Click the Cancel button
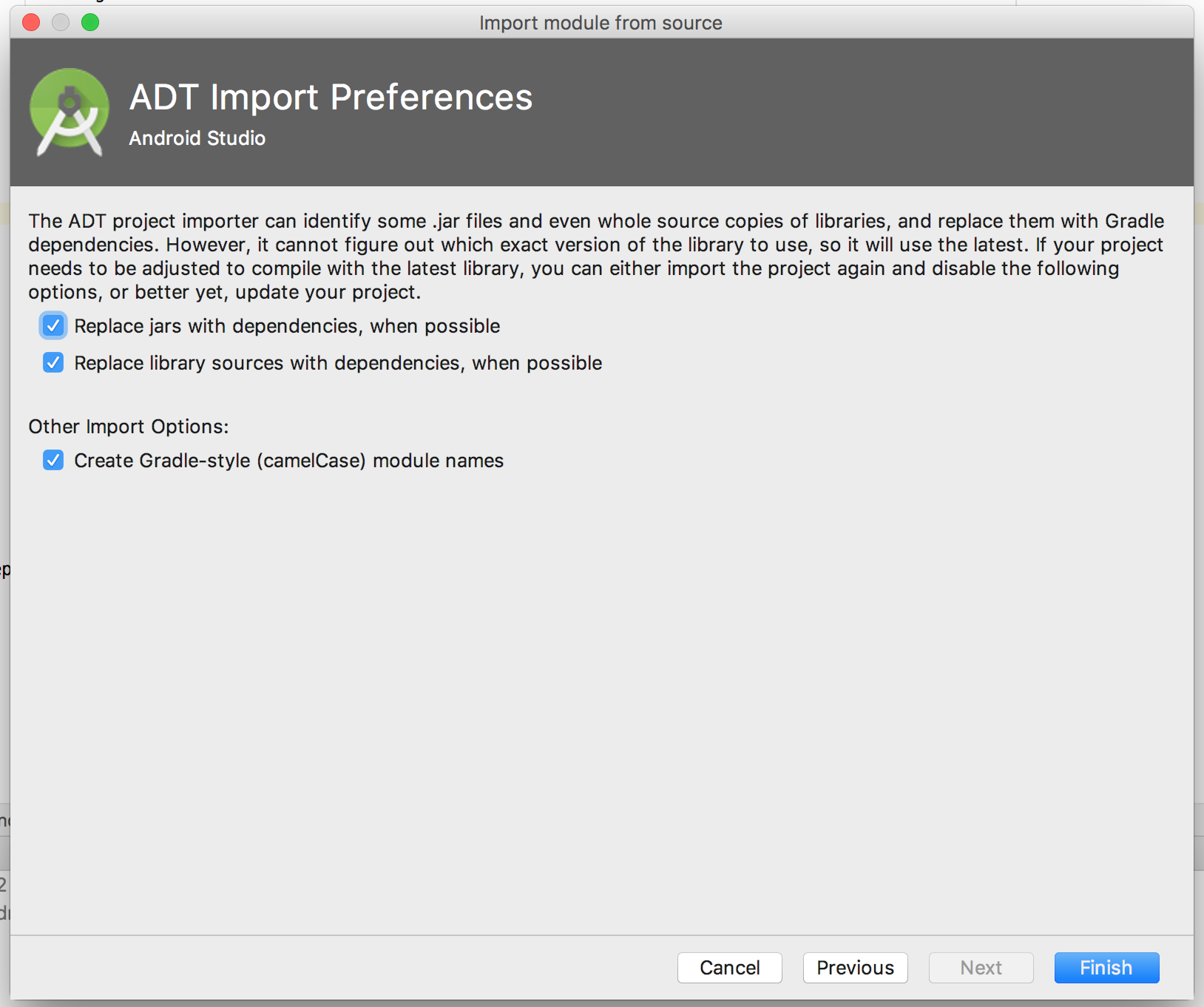This screenshot has width=1204, height=1007. pos(729,968)
